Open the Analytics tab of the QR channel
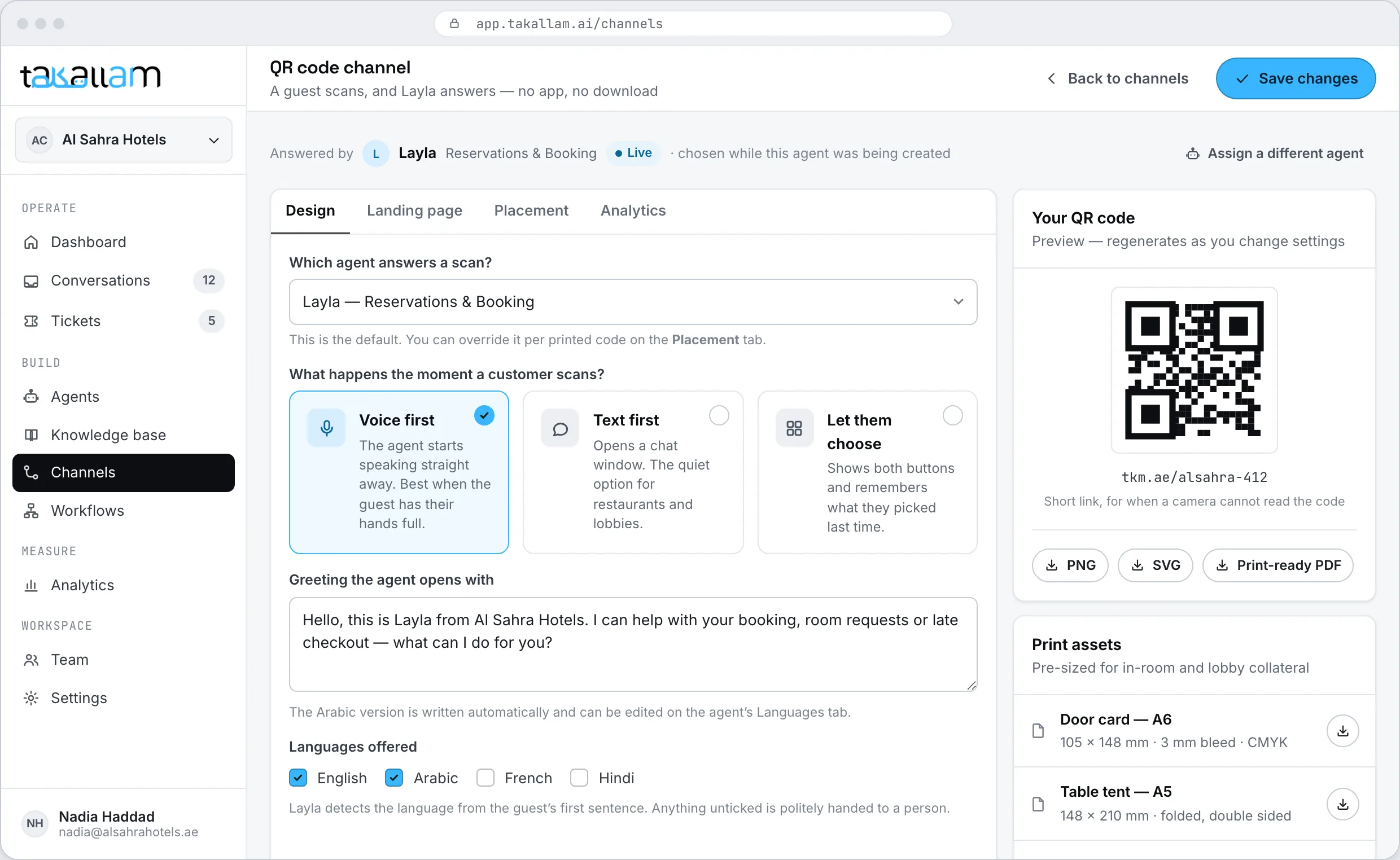 tap(633, 210)
